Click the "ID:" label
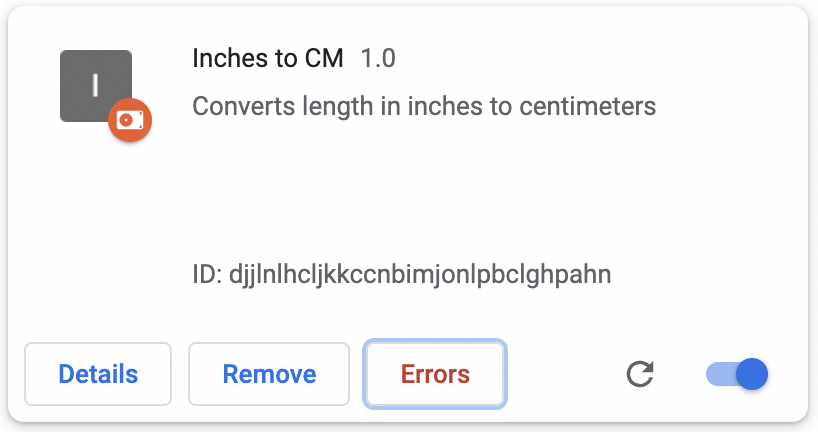The image size is (818, 432). (x=208, y=273)
